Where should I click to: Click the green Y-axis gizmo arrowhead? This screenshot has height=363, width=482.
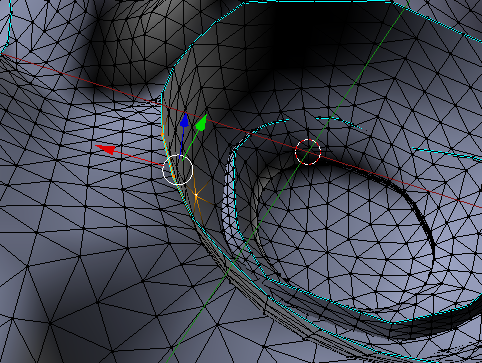coord(201,123)
